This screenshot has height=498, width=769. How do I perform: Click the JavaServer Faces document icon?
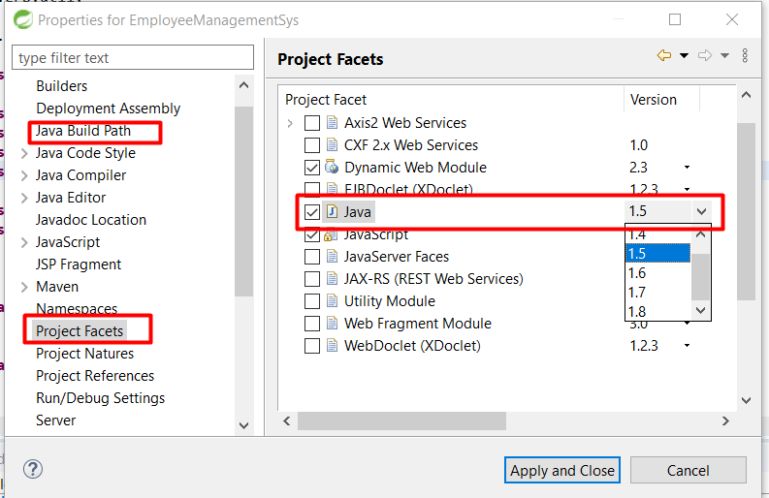(x=332, y=256)
